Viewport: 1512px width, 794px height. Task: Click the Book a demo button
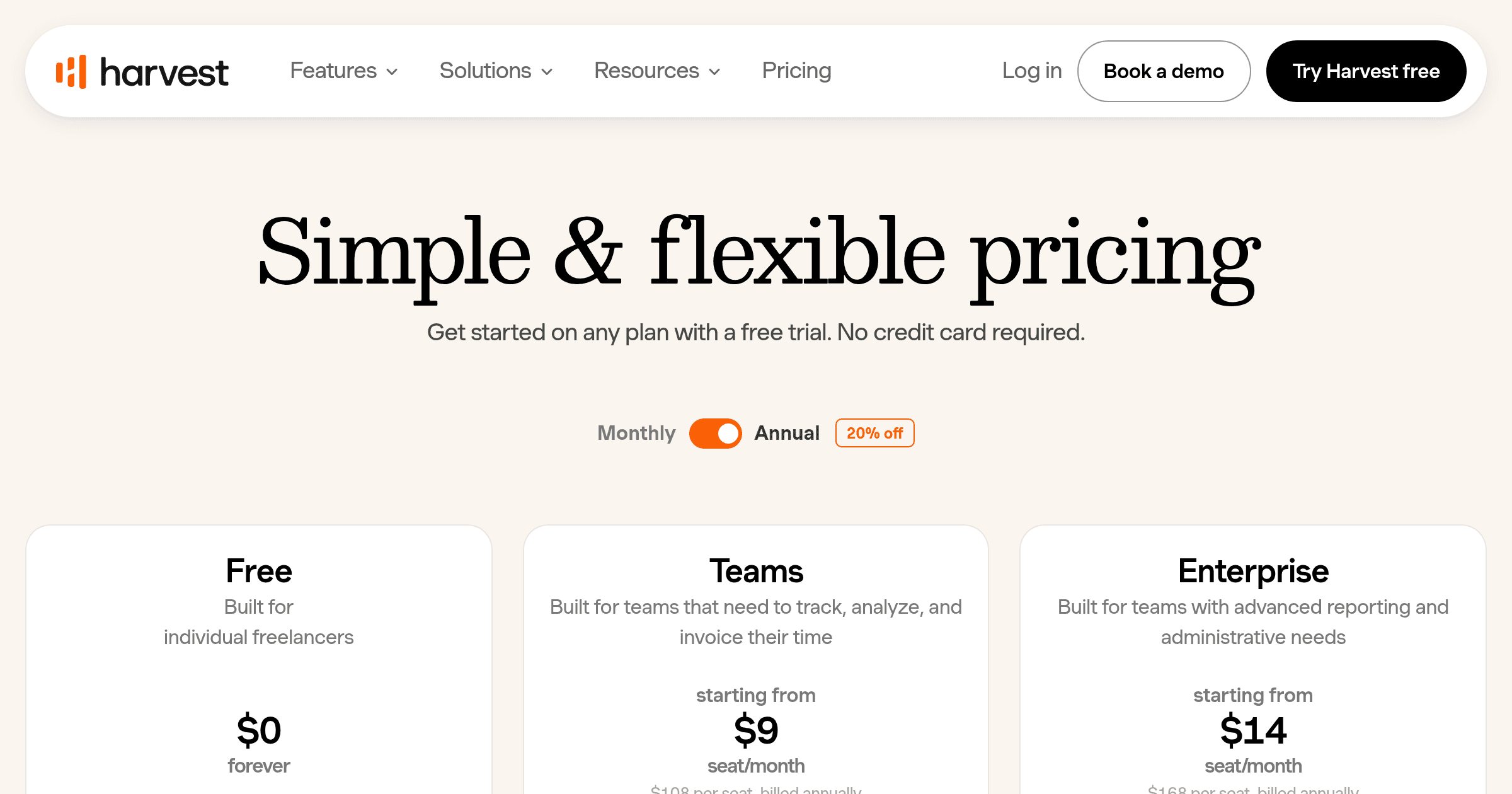[1164, 71]
